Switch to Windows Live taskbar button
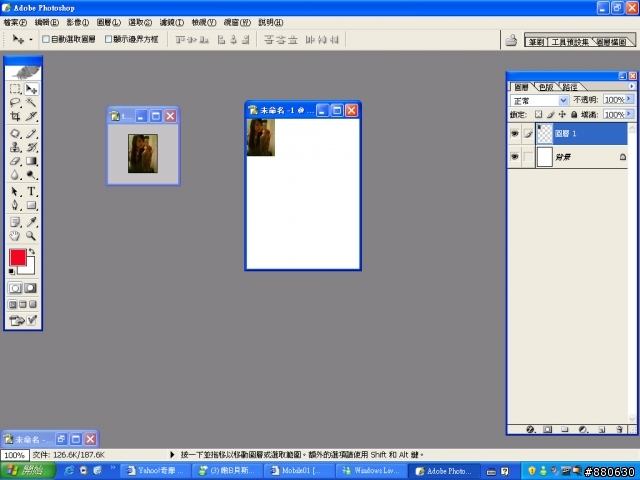 click(x=371, y=471)
